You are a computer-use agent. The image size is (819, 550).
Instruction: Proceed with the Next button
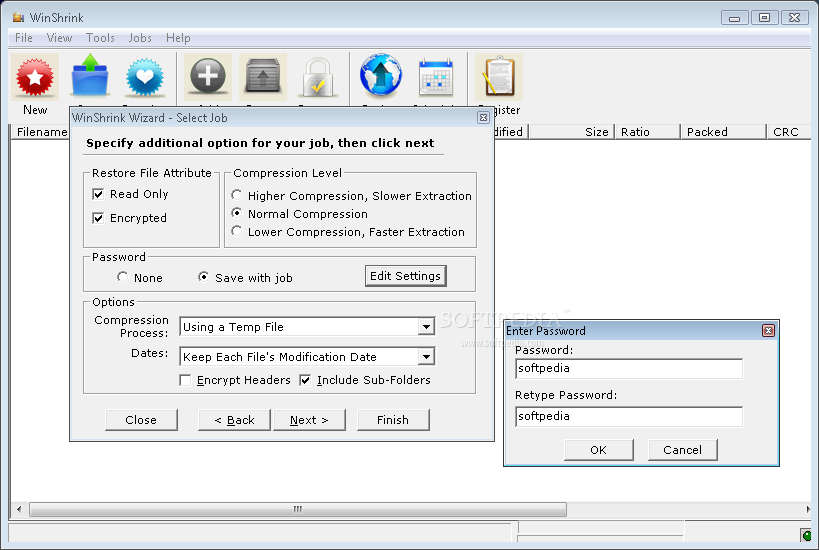pyautogui.click(x=309, y=420)
